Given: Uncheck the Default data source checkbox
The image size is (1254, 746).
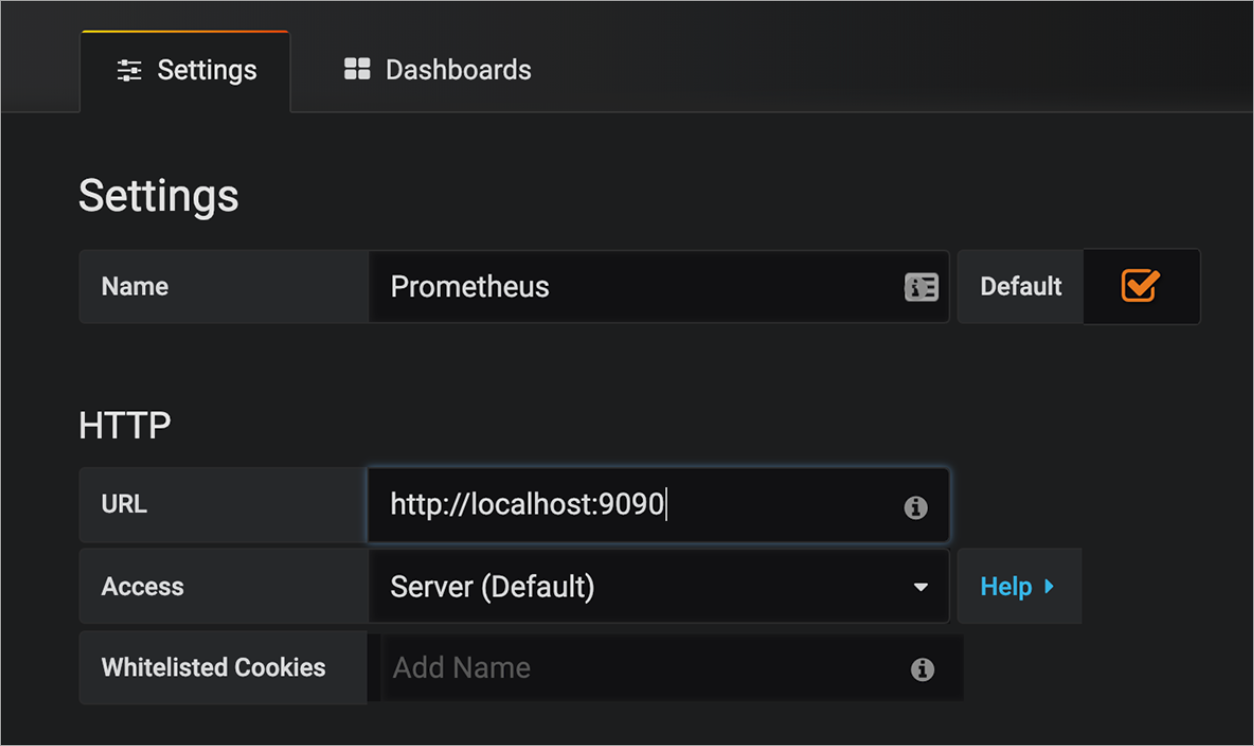Looking at the screenshot, I should click(1140, 286).
